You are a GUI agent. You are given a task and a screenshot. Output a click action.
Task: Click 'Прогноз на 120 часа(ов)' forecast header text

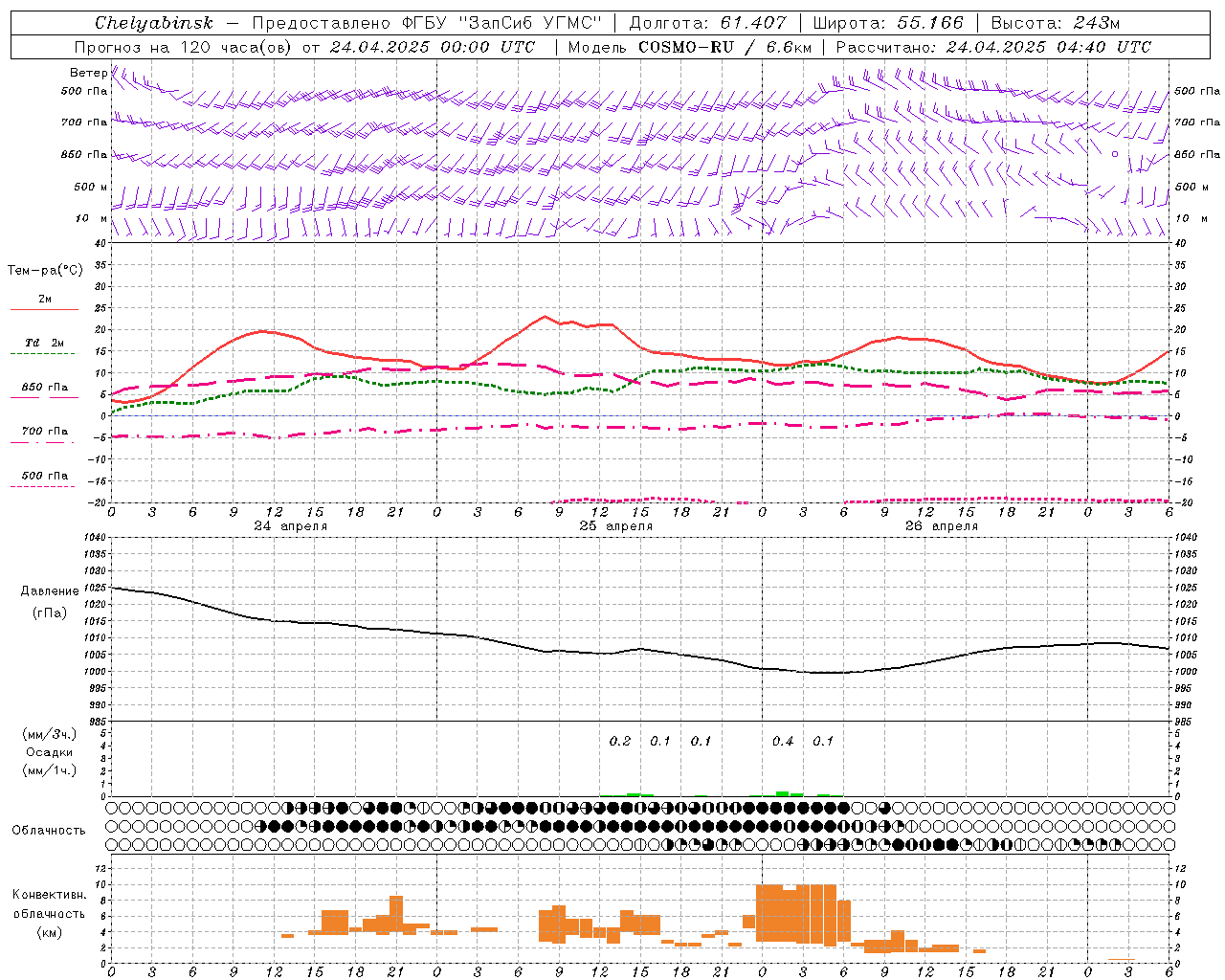click(185, 47)
